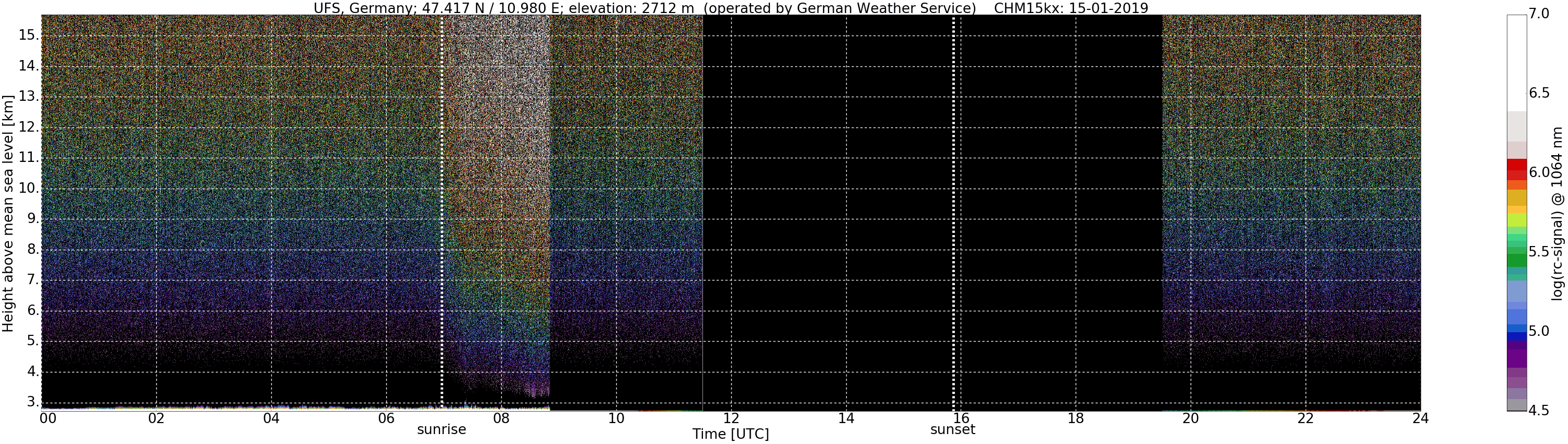Click the "22" time axis tick label

(1306, 418)
